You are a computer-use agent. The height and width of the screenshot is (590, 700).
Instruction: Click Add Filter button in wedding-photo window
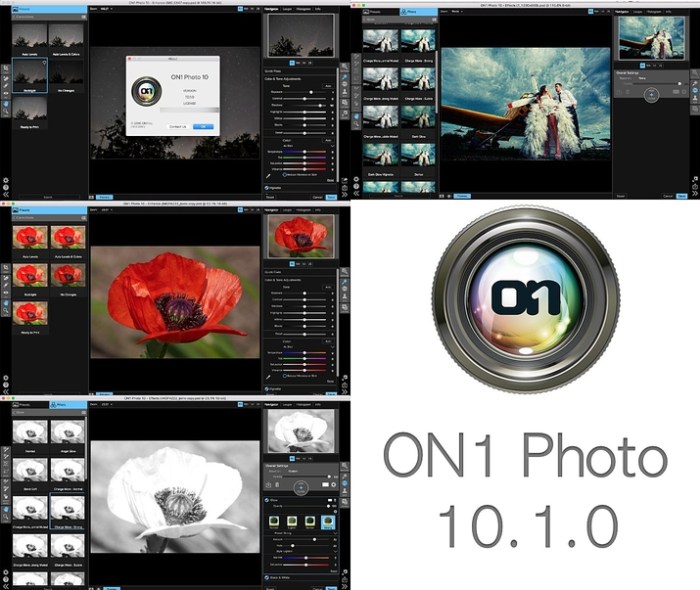(x=651, y=95)
